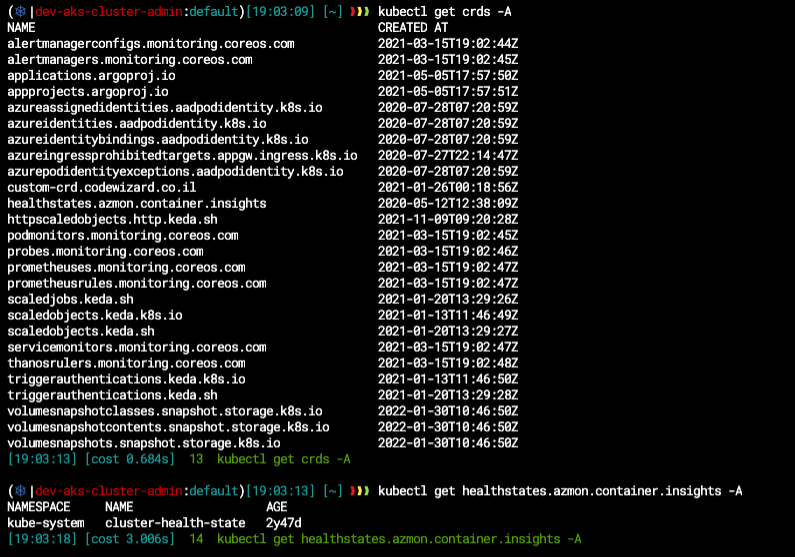Image resolution: width=795 pixels, height=557 pixels.
Task: Click the colored arrows before the typed 'kubectl get crds -A'
Action: coord(359,11)
